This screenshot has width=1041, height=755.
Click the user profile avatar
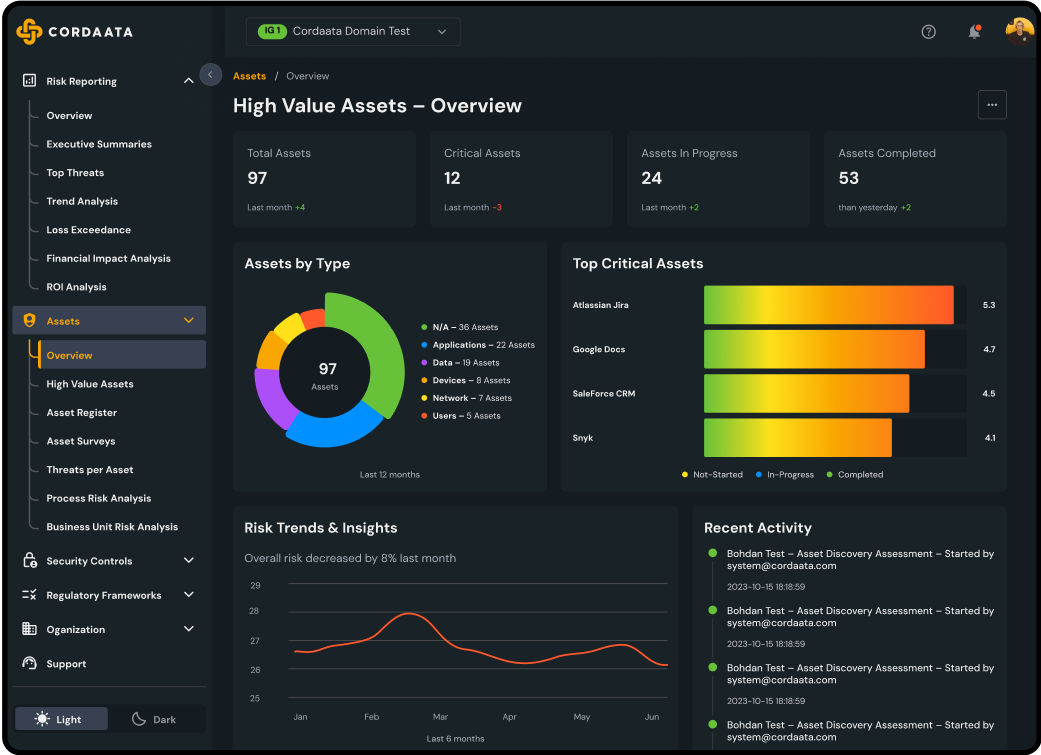point(1019,32)
